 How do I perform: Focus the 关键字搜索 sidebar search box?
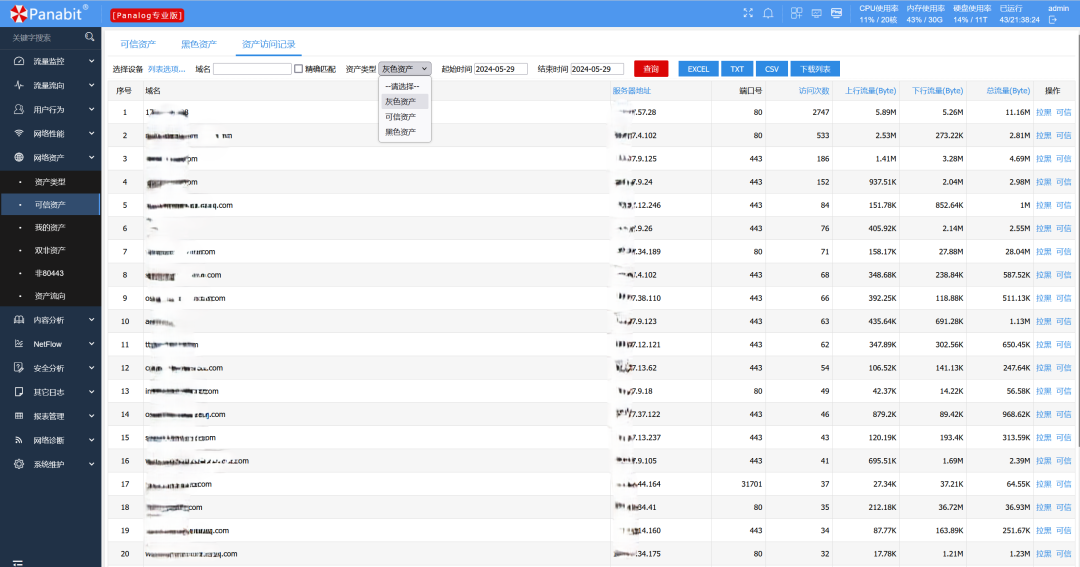45,37
